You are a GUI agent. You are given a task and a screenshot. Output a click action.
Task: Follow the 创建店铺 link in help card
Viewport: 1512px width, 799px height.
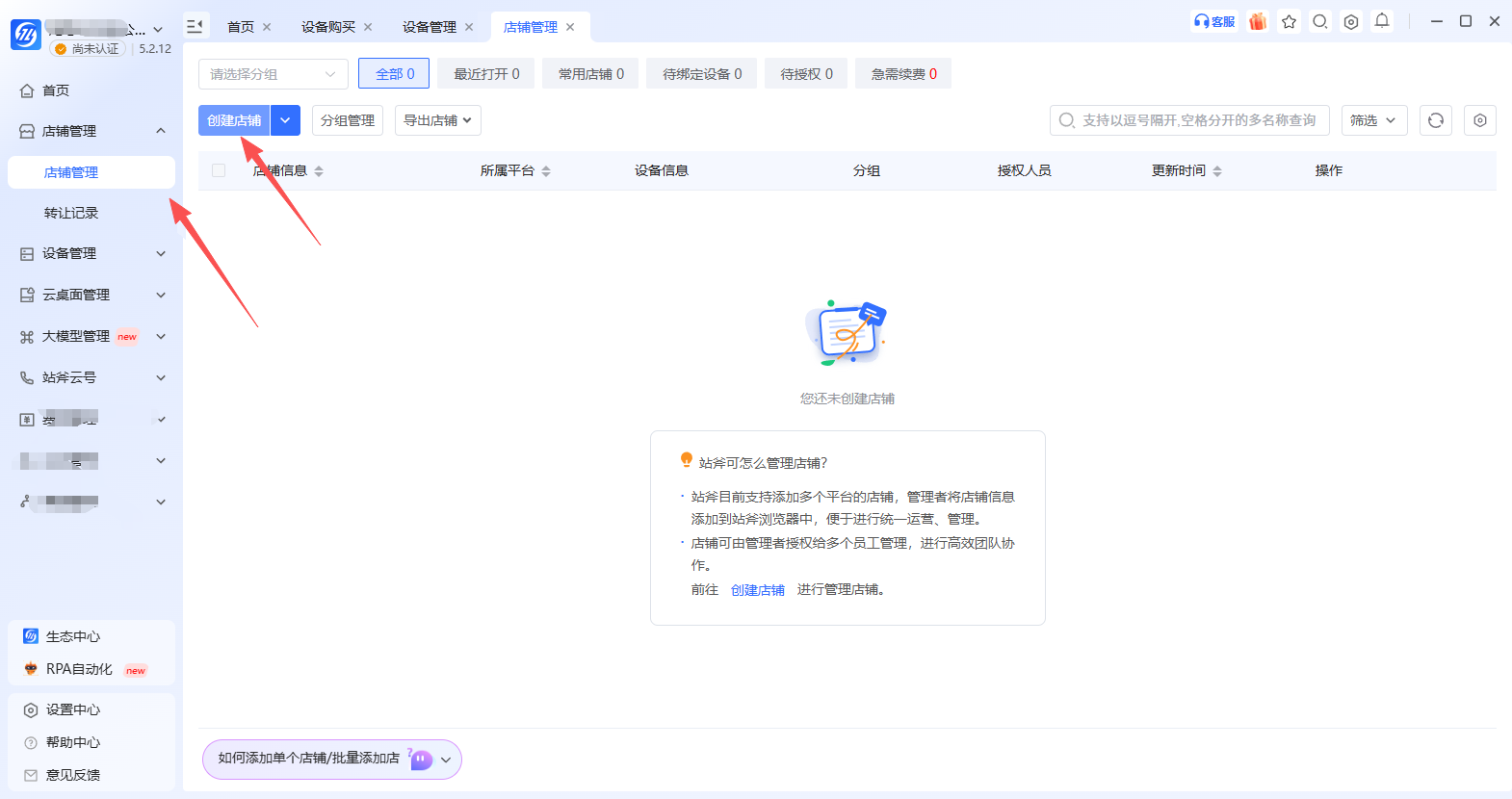click(758, 590)
